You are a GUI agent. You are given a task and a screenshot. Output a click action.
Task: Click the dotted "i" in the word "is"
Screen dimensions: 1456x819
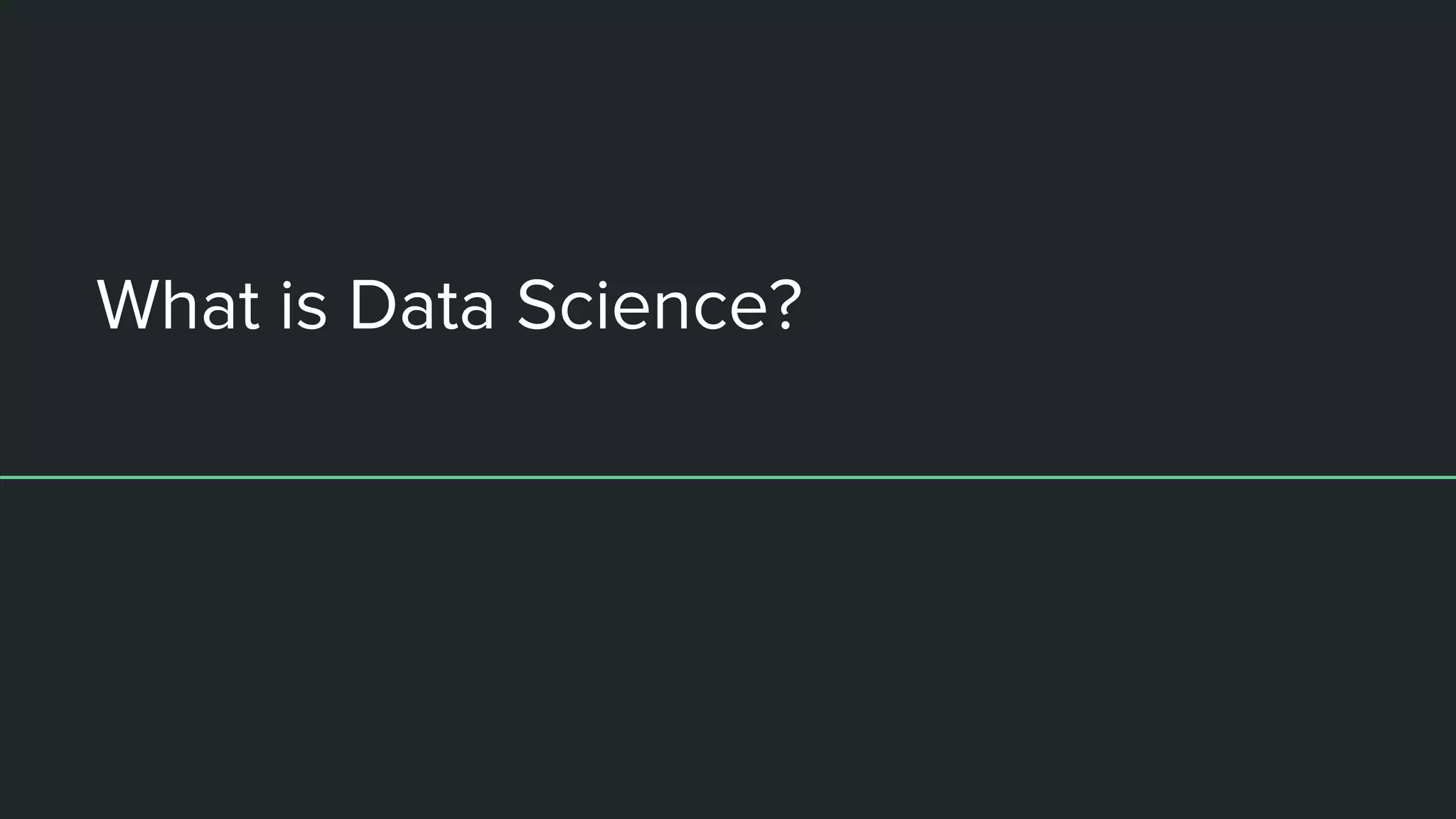click(x=287, y=304)
